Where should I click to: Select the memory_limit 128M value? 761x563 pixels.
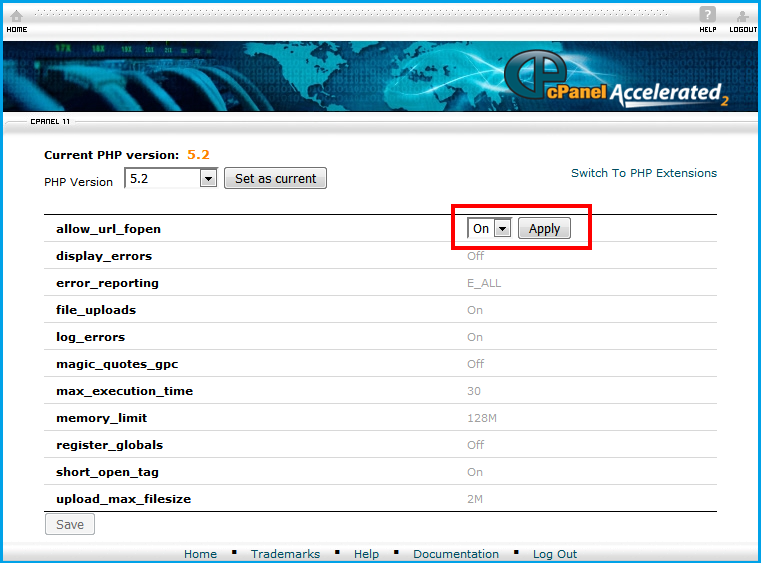tap(481, 418)
